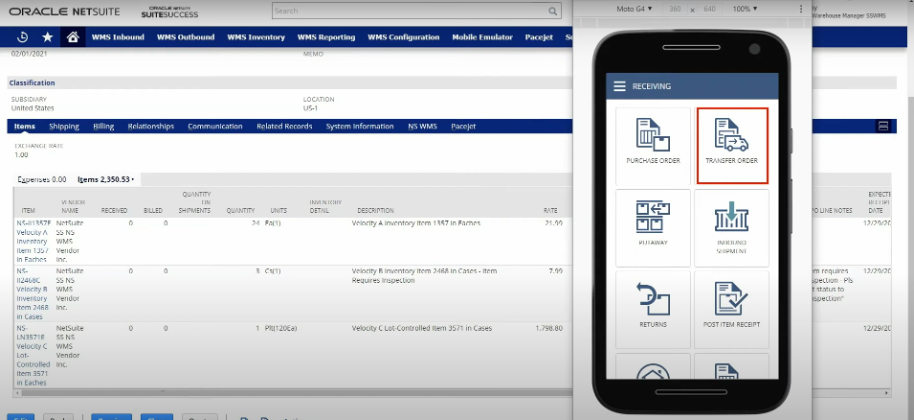This screenshot has width=914, height=420.
Task: Tap the Purchase Order tile
Action: tap(653, 146)
